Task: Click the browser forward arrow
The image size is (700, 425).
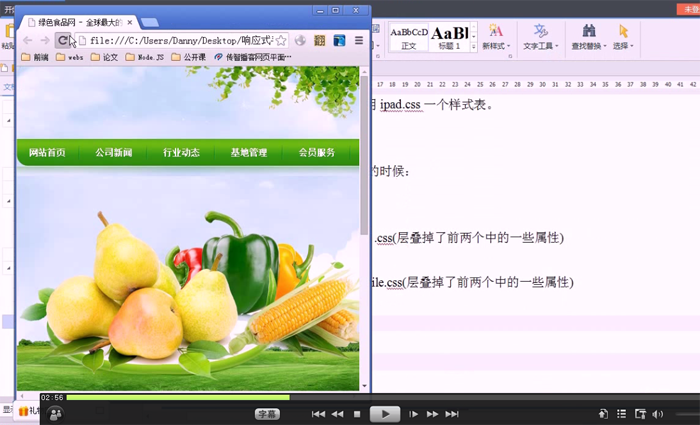Action: (x=44, y=41)
